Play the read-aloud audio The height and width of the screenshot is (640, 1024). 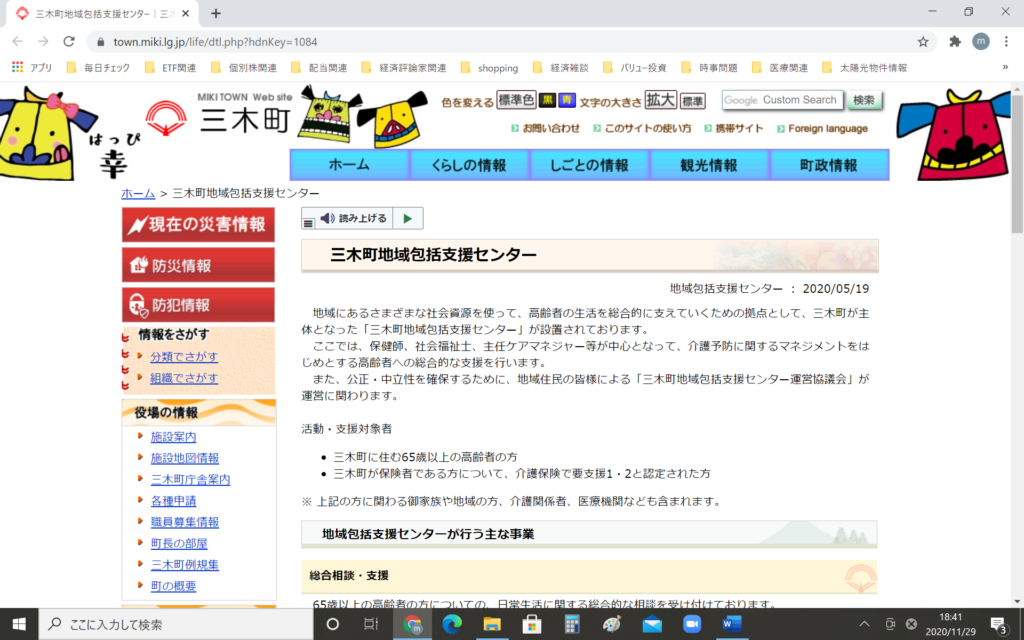pos(408,218)
